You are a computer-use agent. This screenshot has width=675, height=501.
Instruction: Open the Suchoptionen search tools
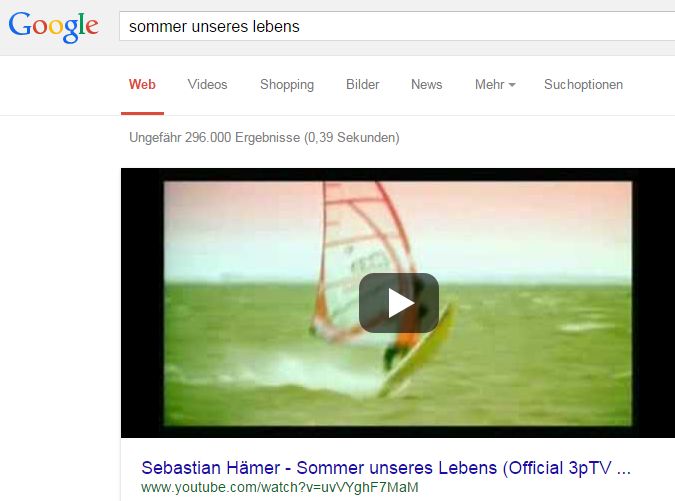583,84
